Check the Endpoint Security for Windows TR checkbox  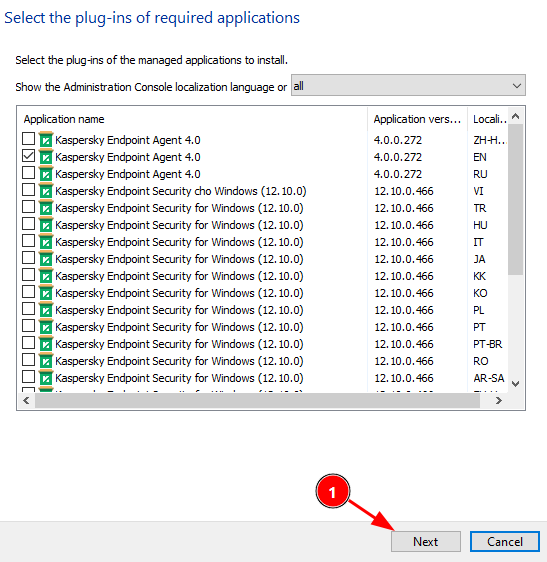[28, 207]
